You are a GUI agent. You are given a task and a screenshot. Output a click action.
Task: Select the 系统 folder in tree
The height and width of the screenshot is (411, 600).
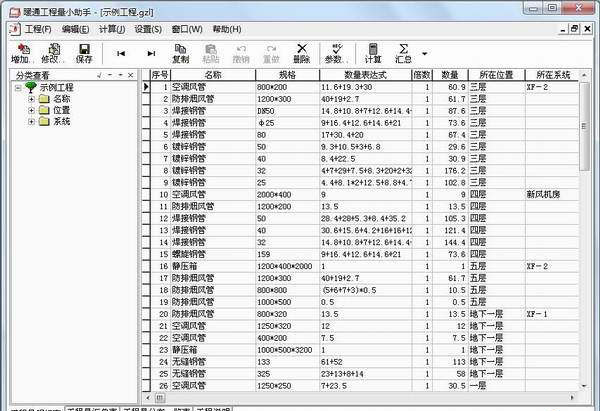click(x=61, y=121)
